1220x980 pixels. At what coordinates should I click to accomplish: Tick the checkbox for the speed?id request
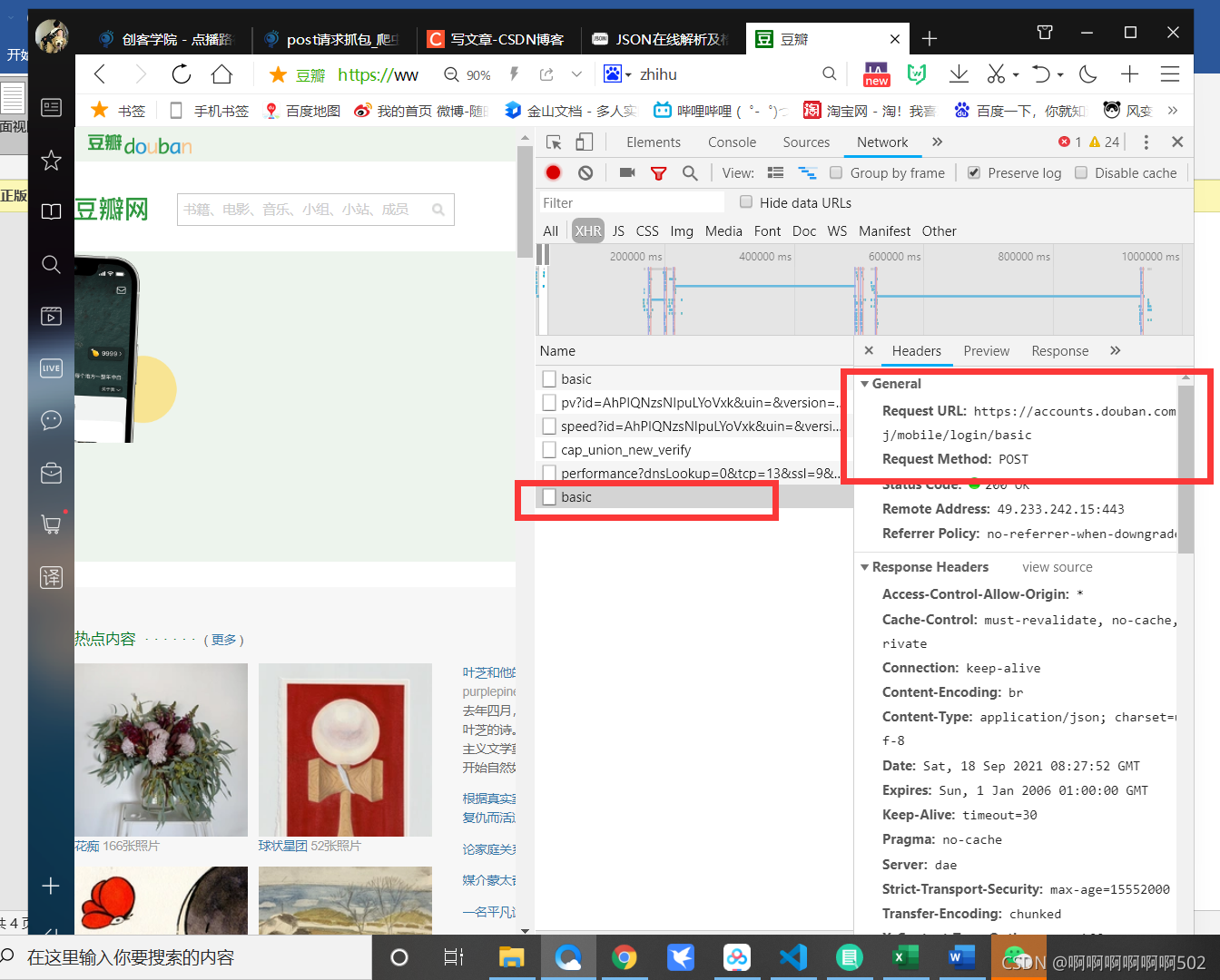[x=549, y=426]
